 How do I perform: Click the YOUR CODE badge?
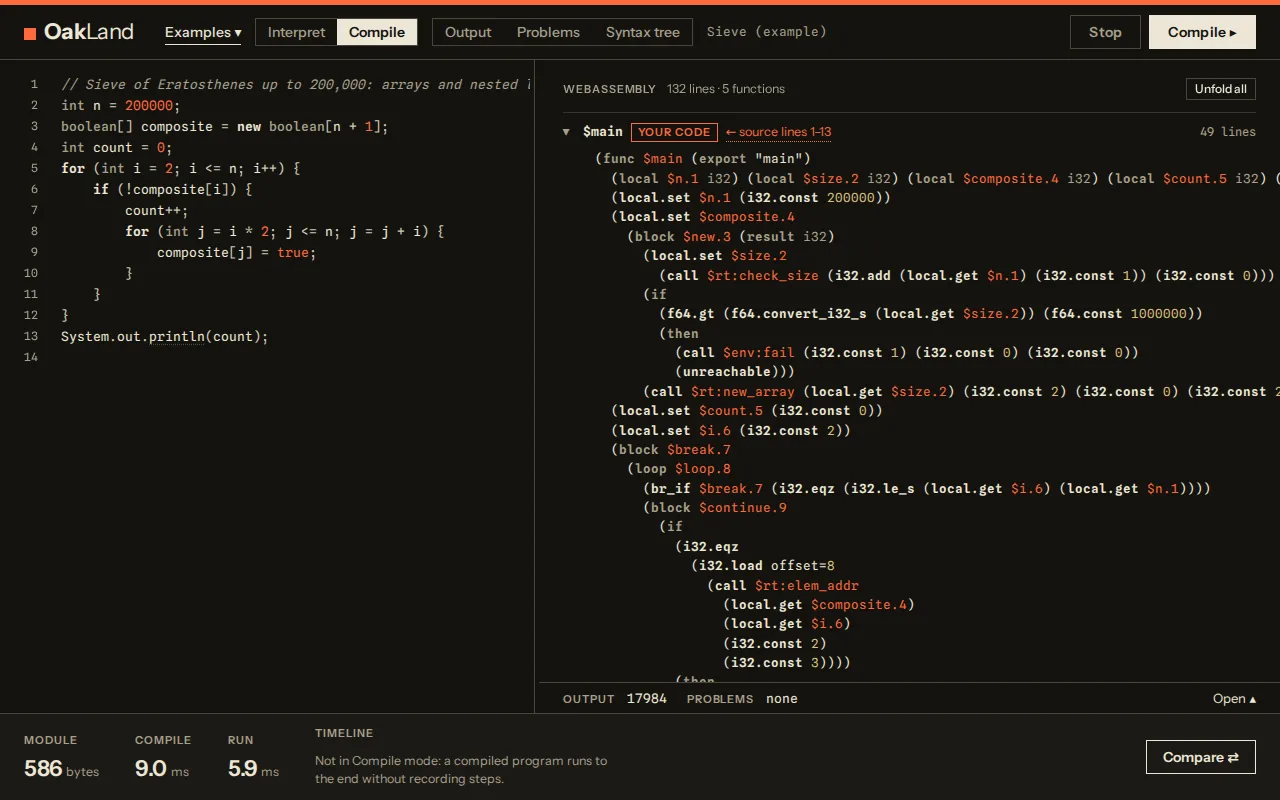[x=674, y=132]
